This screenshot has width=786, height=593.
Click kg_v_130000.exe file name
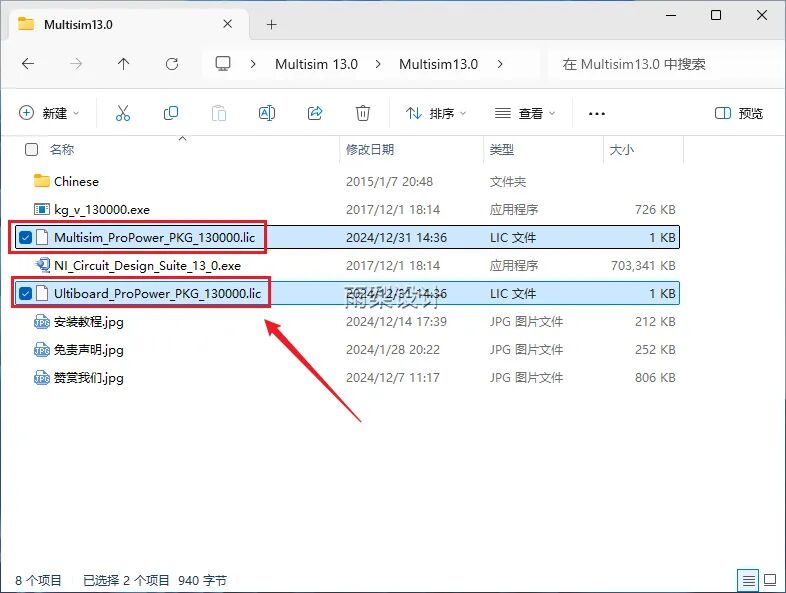[102, 210]
